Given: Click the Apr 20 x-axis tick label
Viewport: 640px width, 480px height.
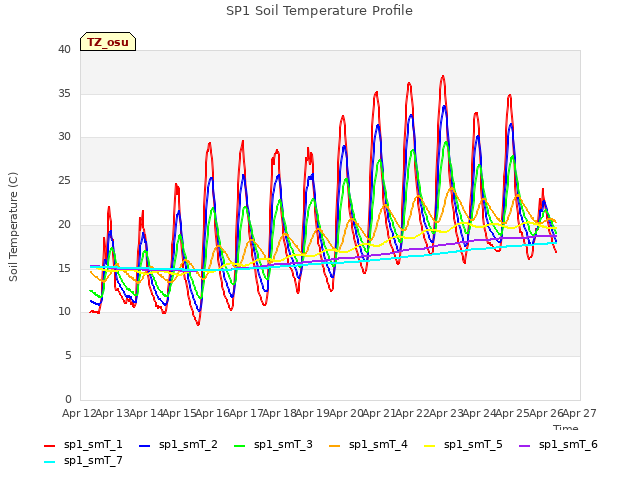Looking at the screenshot, I should point(346,413).
